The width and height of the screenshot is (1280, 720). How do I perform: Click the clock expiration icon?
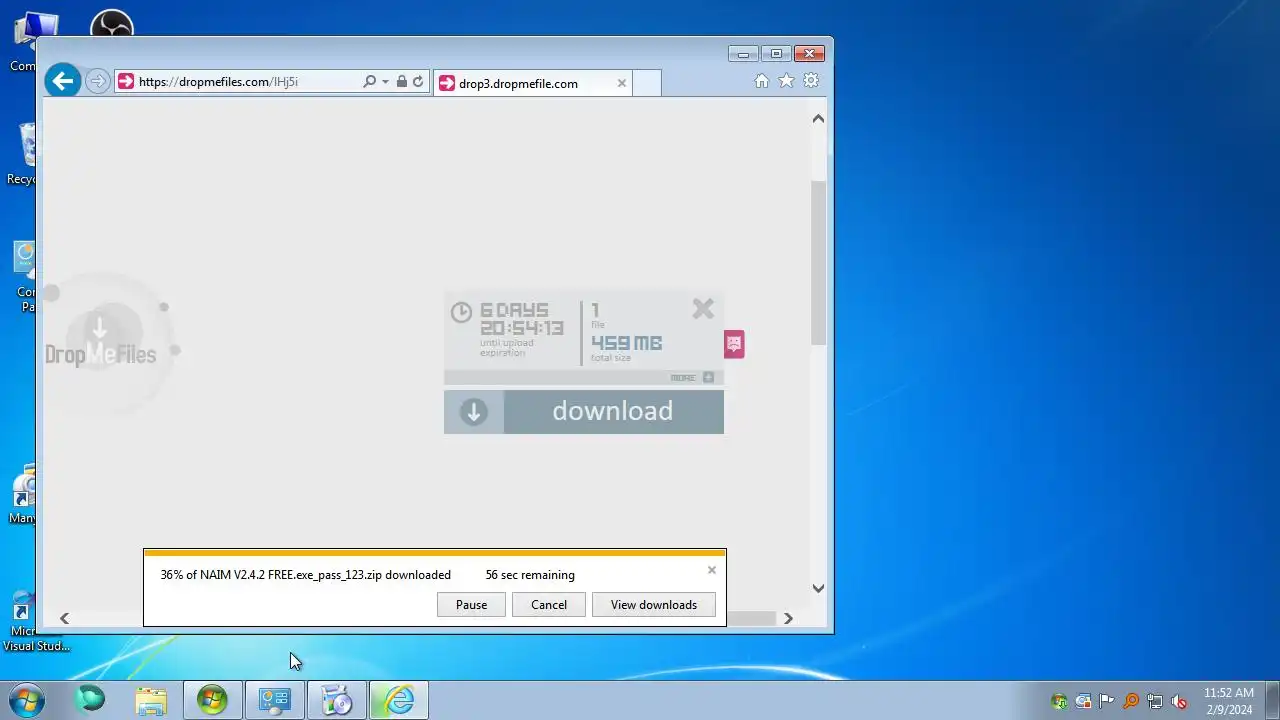coord(461,312)
